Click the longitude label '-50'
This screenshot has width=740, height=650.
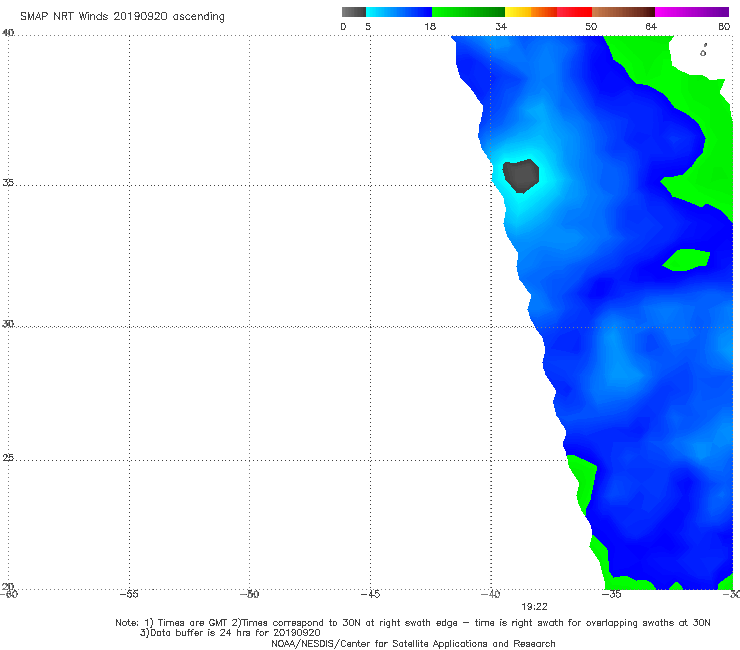click(250, 594)
